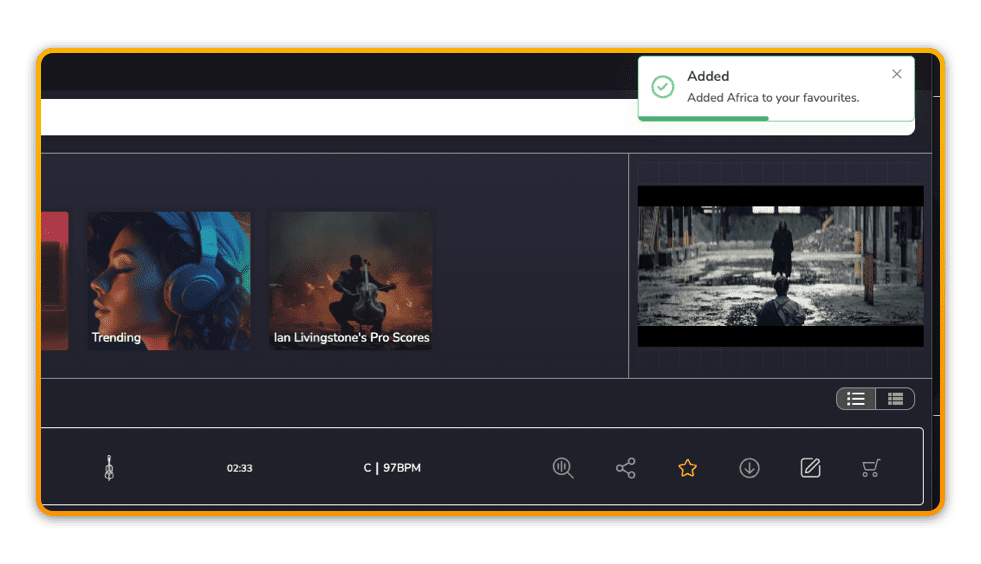981x564 pixels.
Task: Dismiss the Added notification
Action: [x=896, y=74]
